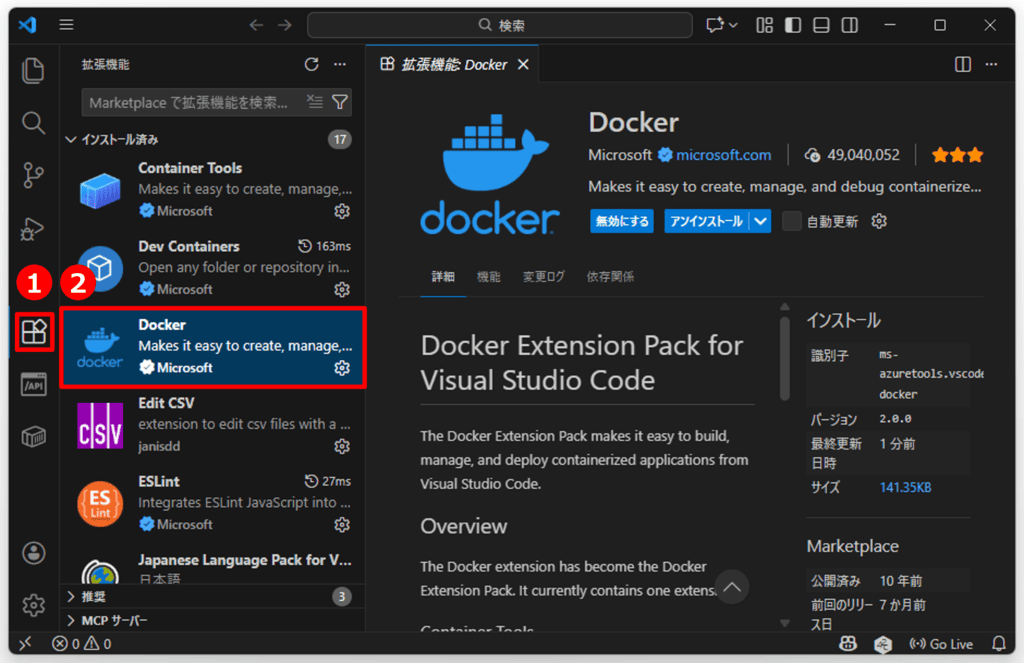Screen dimensions: 1024x663
Task: Open the API client view in the sidebar
Action: click(x=33, y=384)
